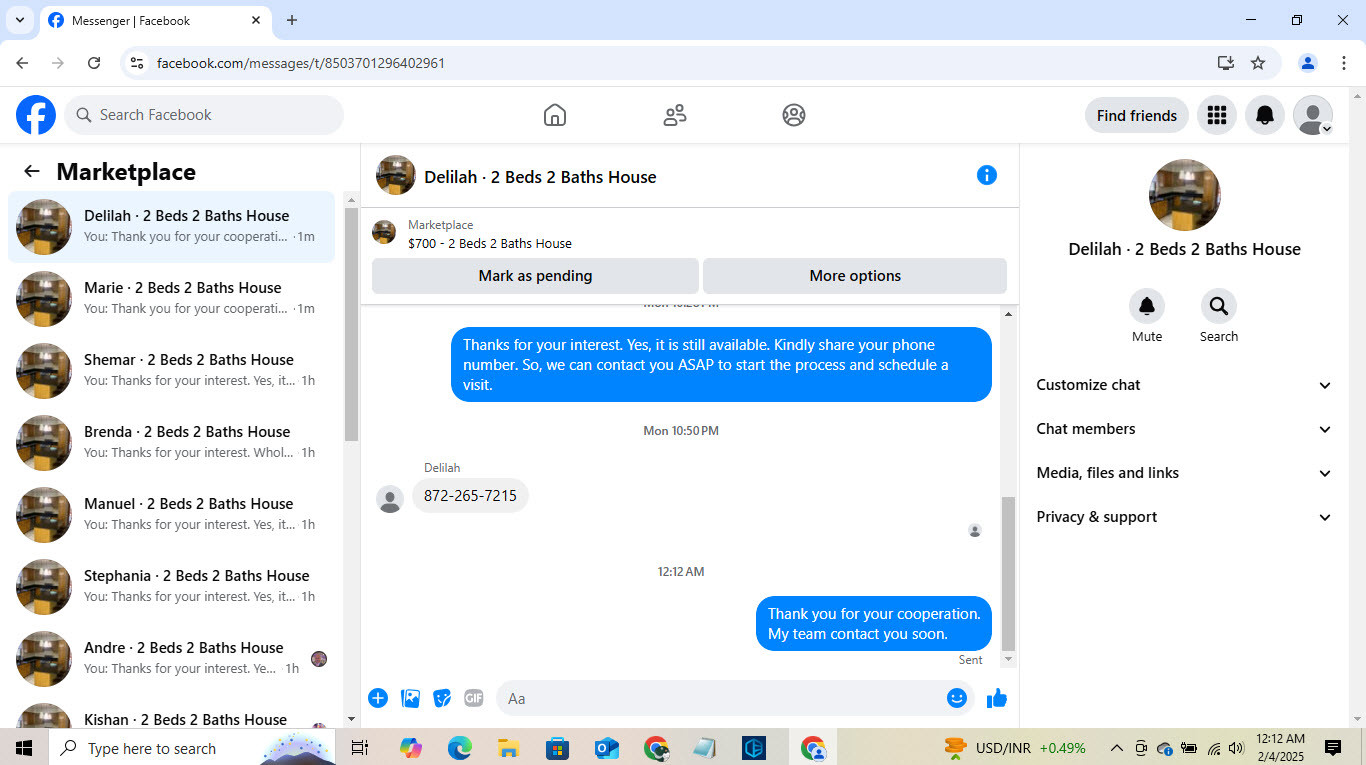Click the Find friends button

pyautogui.click(x=1137, y=115)
